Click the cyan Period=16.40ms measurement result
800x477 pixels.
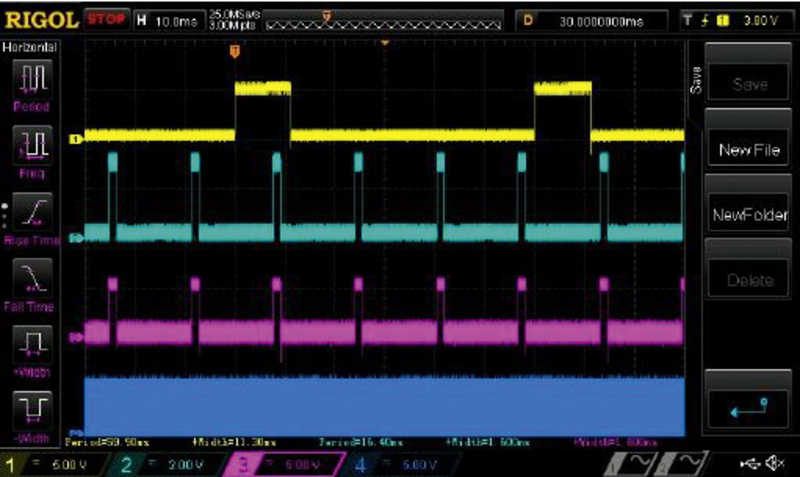click(361, 442)
